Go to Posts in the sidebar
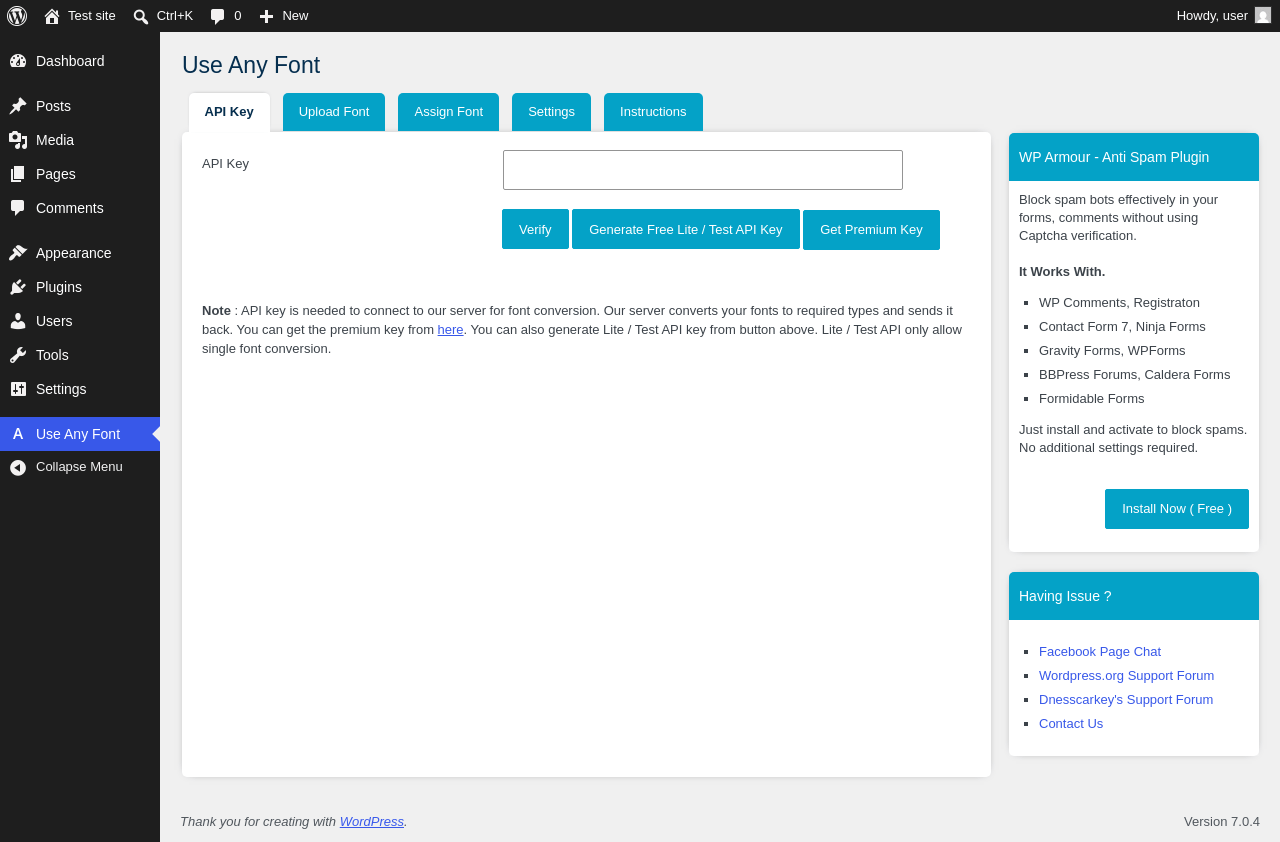Screen dimensions: 1280x842 pyautogui.click(x=80, y=106)
